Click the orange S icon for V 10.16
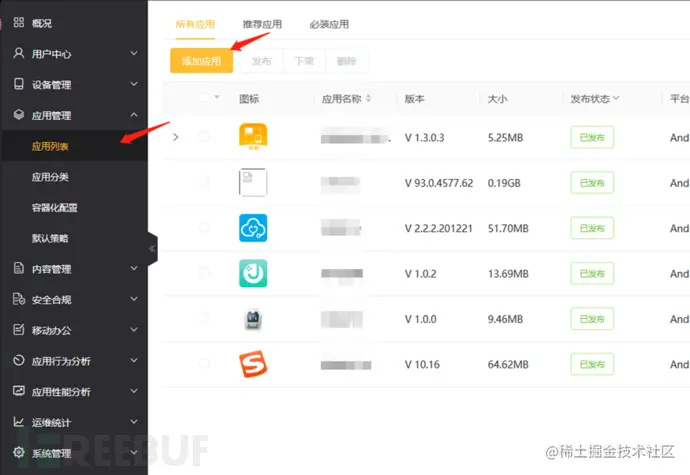Image resolution: width=690 pixels, height=475 pixels. click(253, 364)
